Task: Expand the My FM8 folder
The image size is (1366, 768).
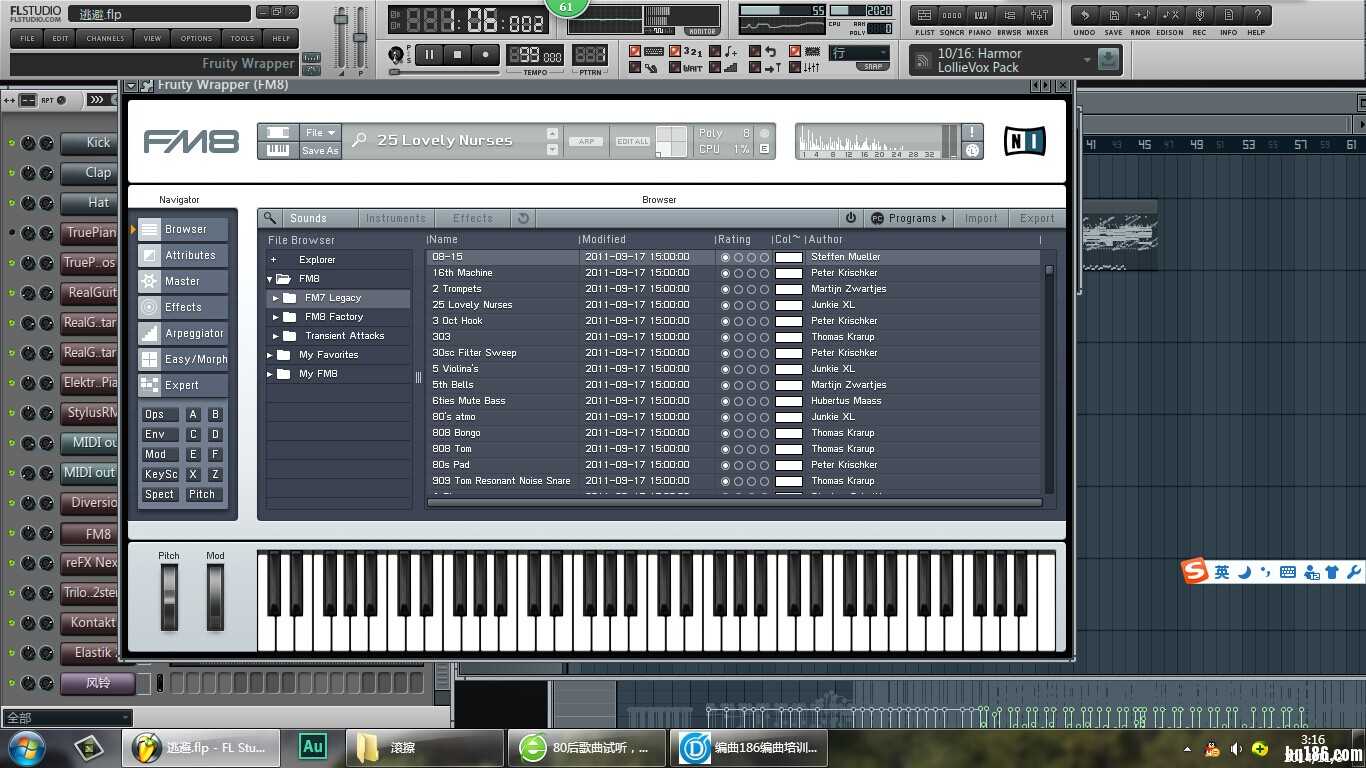Action: (x=270, y=374)
